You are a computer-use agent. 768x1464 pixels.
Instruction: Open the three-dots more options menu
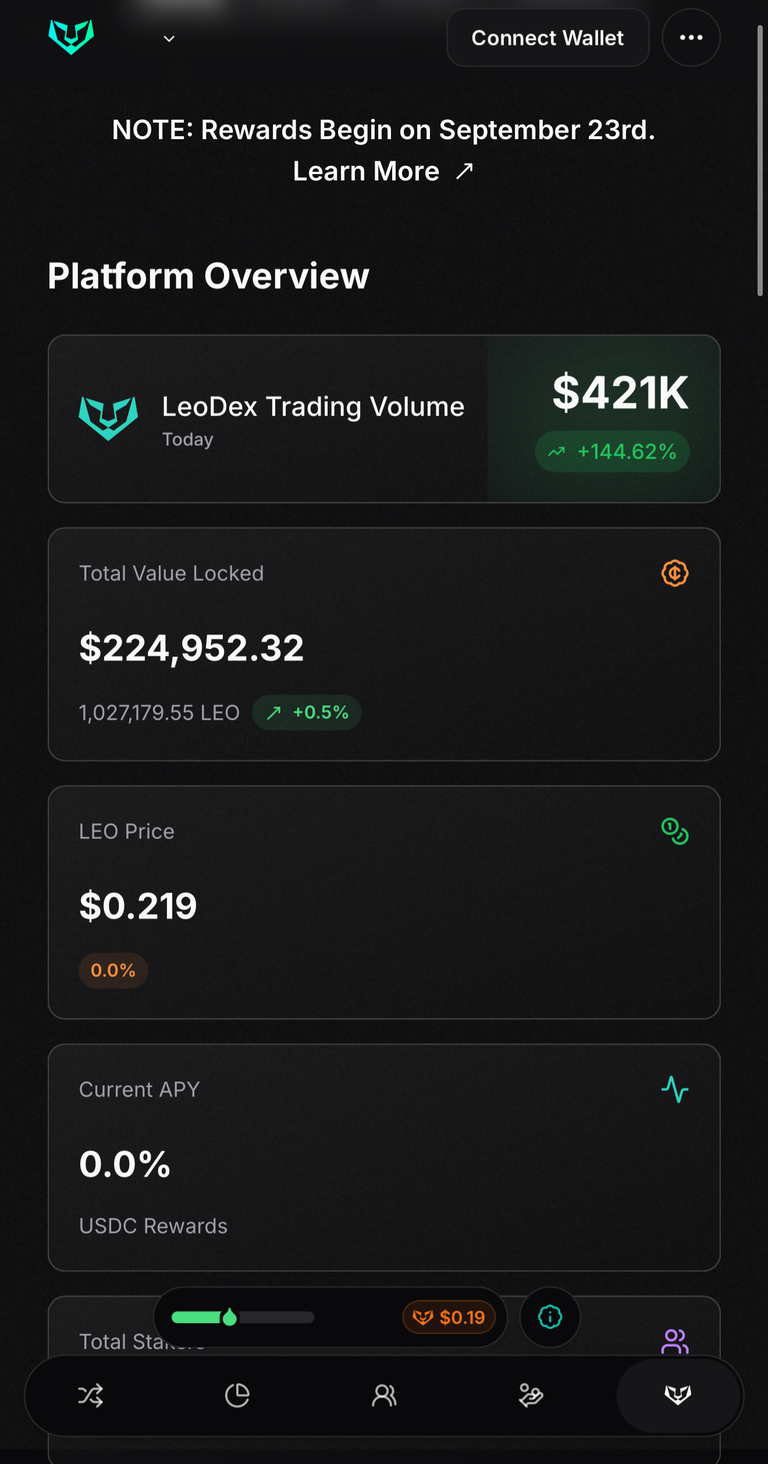pos(691,38)
